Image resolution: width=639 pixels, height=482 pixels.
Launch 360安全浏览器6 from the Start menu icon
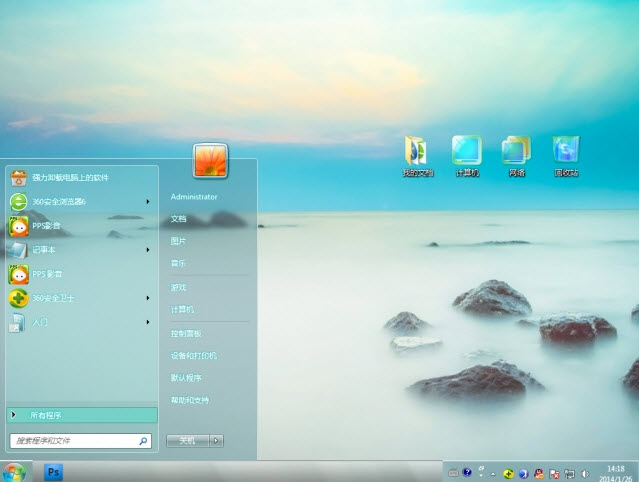tap(18, 202)
